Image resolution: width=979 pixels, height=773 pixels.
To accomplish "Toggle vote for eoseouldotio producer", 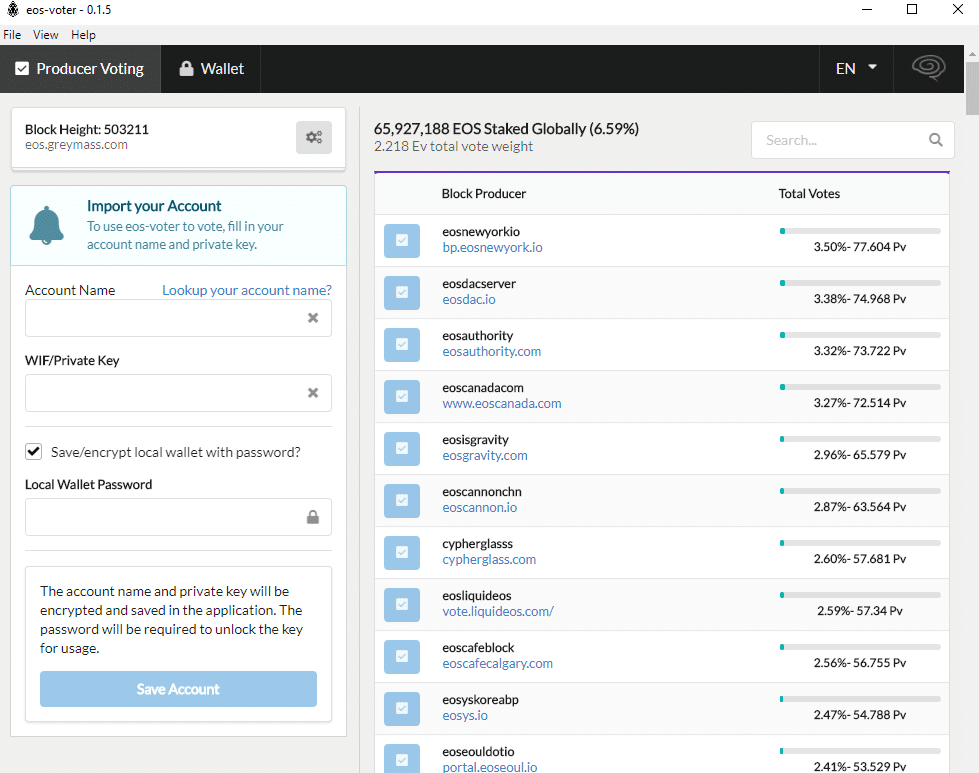I will (401, 759).
